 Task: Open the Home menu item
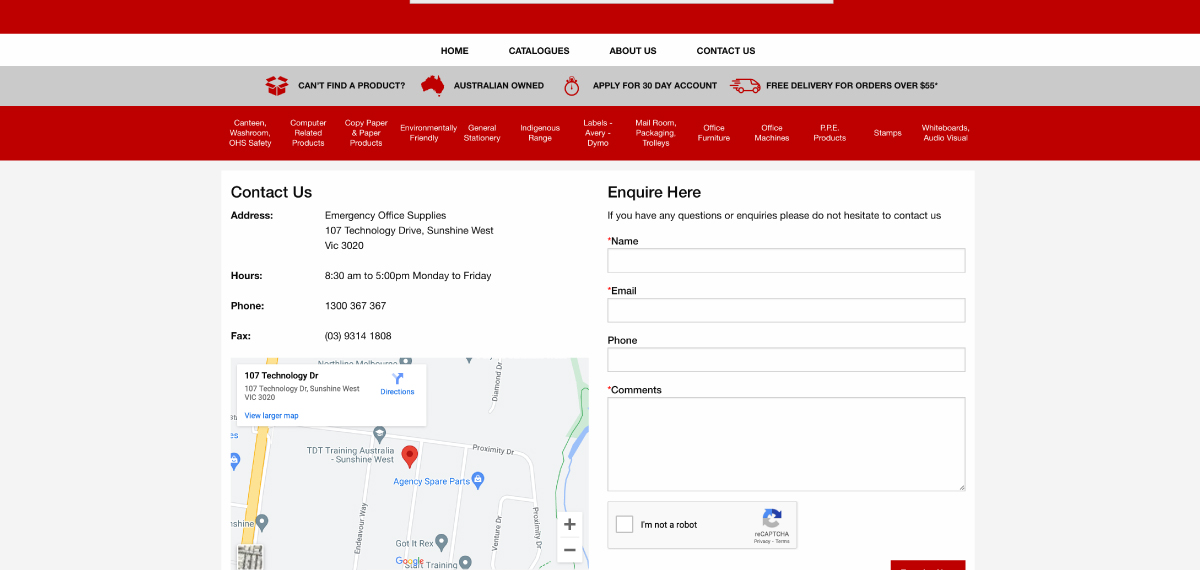(455, 51)
